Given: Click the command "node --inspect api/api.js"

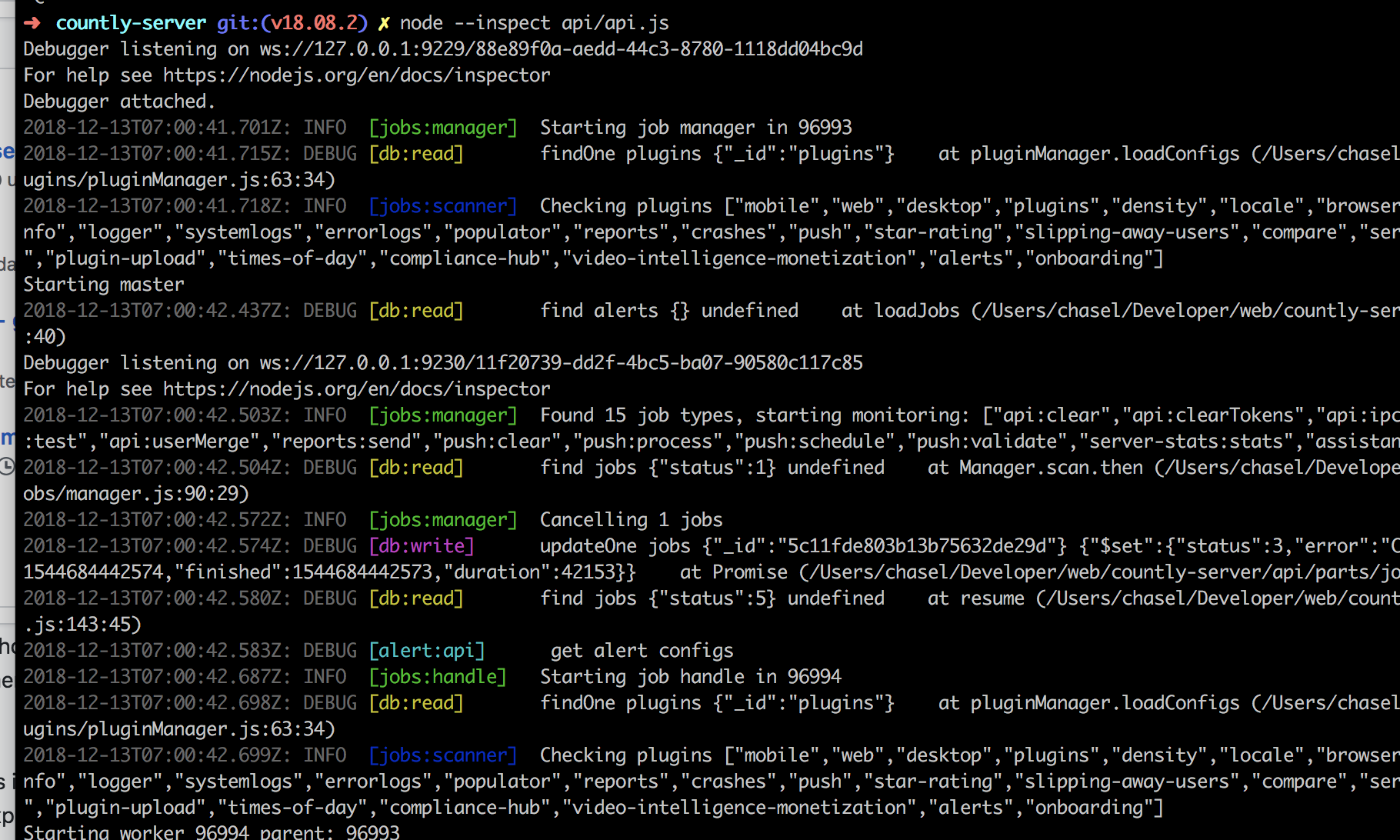Looking at the screenshot, I should (535, 23).
